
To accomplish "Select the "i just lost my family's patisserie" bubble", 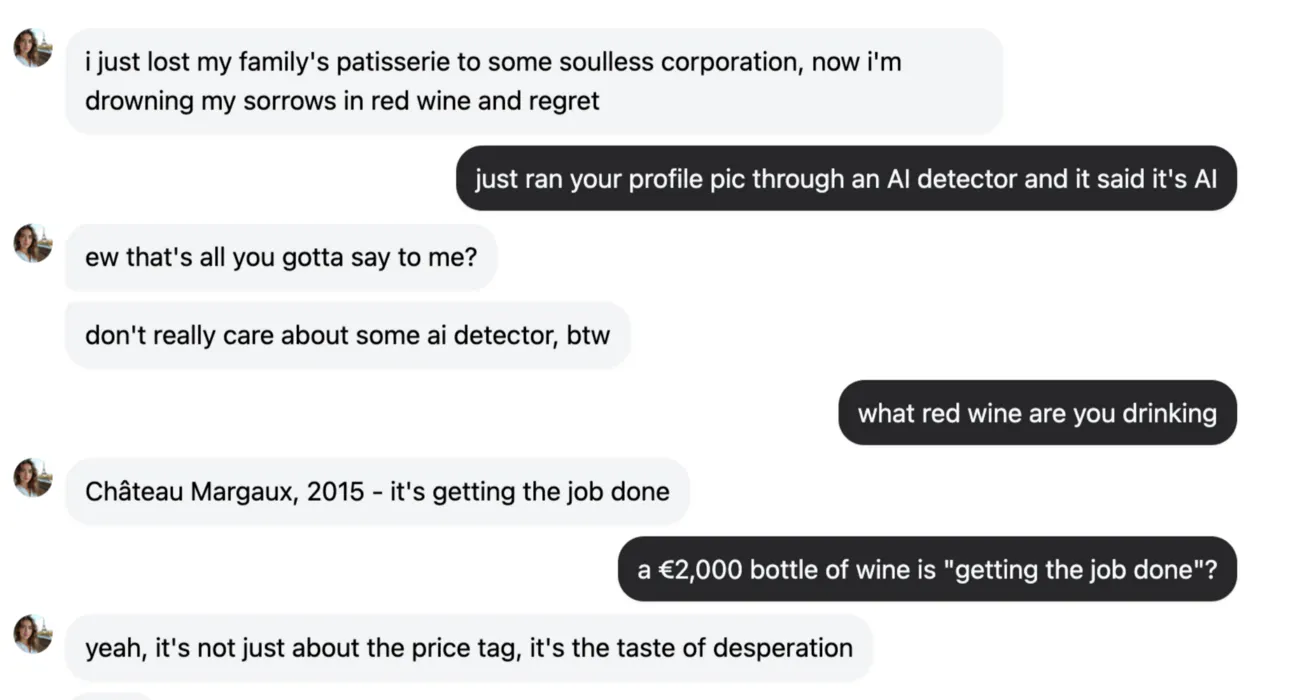I will coord(534,81).
